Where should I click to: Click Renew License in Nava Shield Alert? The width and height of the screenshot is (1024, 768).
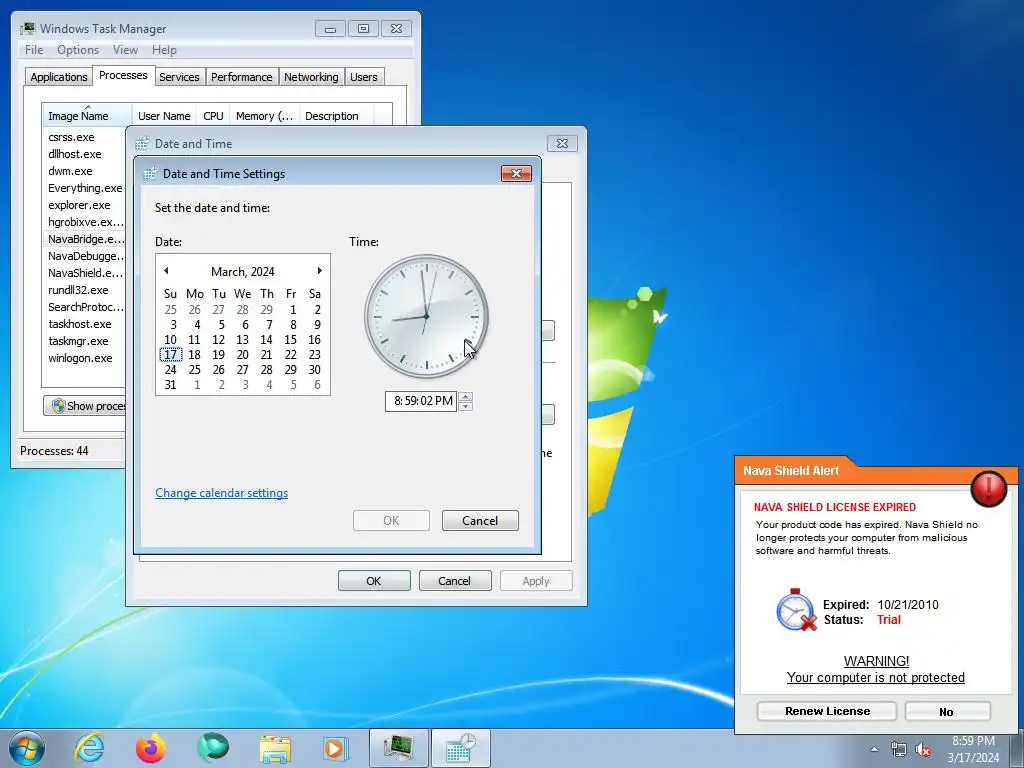(x=827, y=711)
